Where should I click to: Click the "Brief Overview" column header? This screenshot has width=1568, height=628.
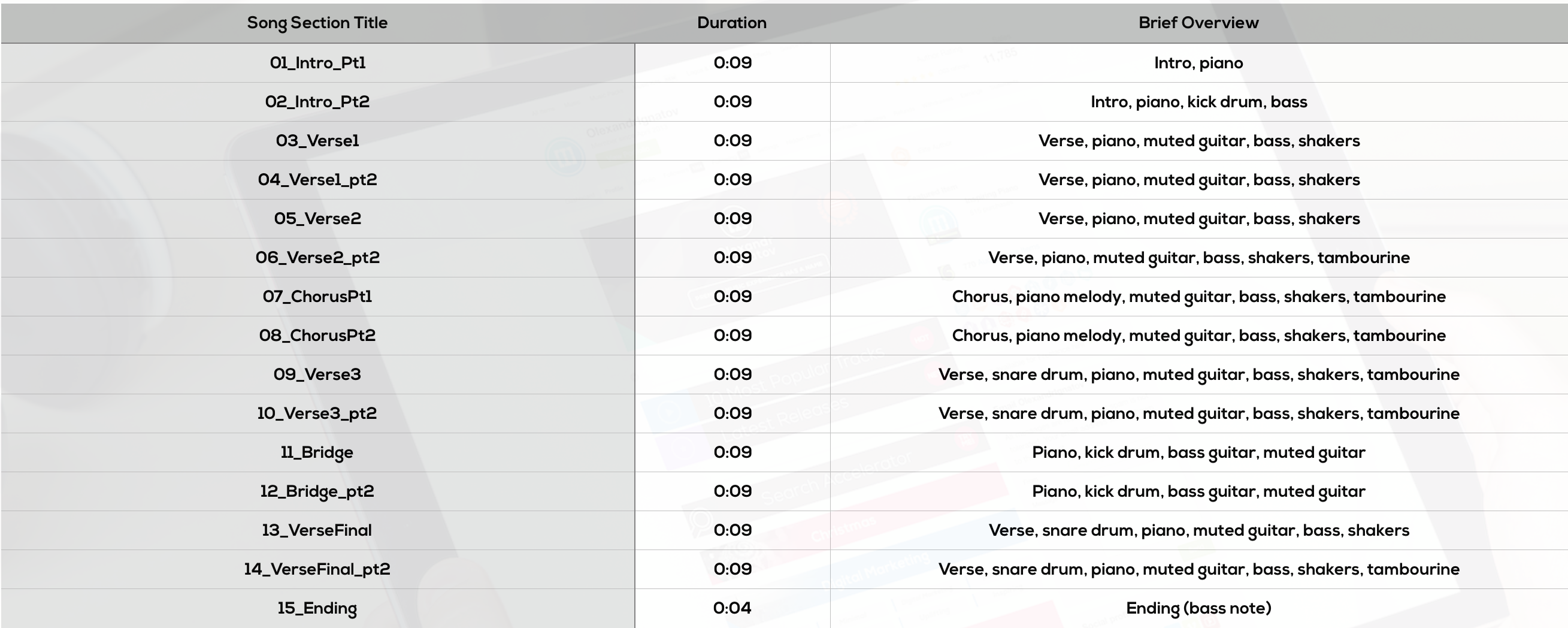(1198, 23)
